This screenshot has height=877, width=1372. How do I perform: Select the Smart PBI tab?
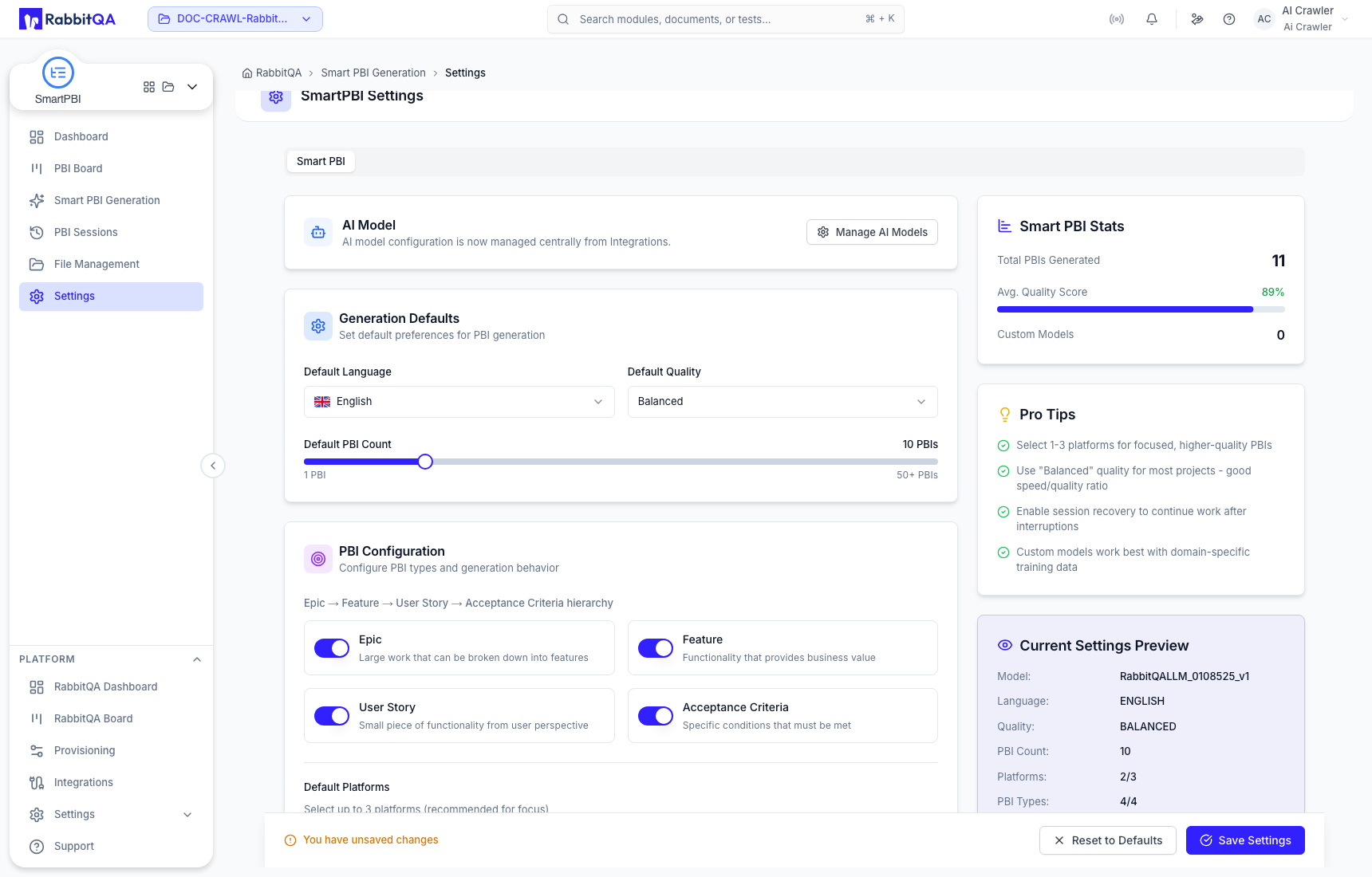(321, 161)
